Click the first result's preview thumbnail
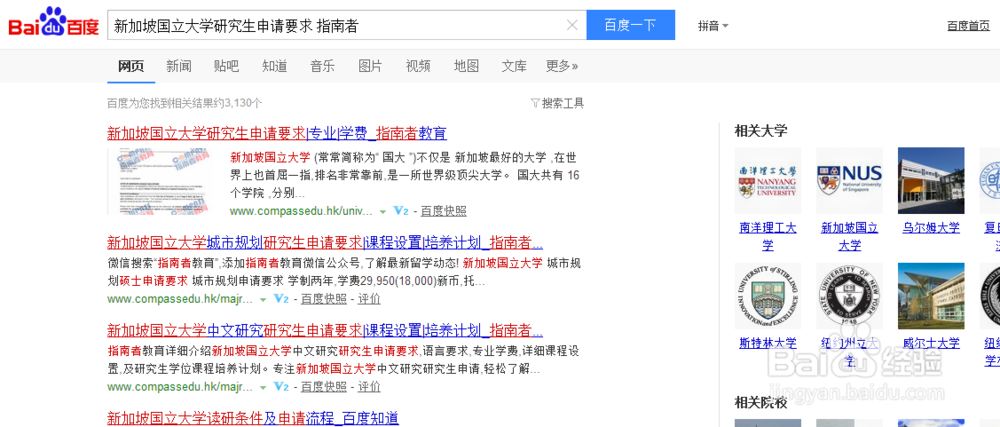 159,182
